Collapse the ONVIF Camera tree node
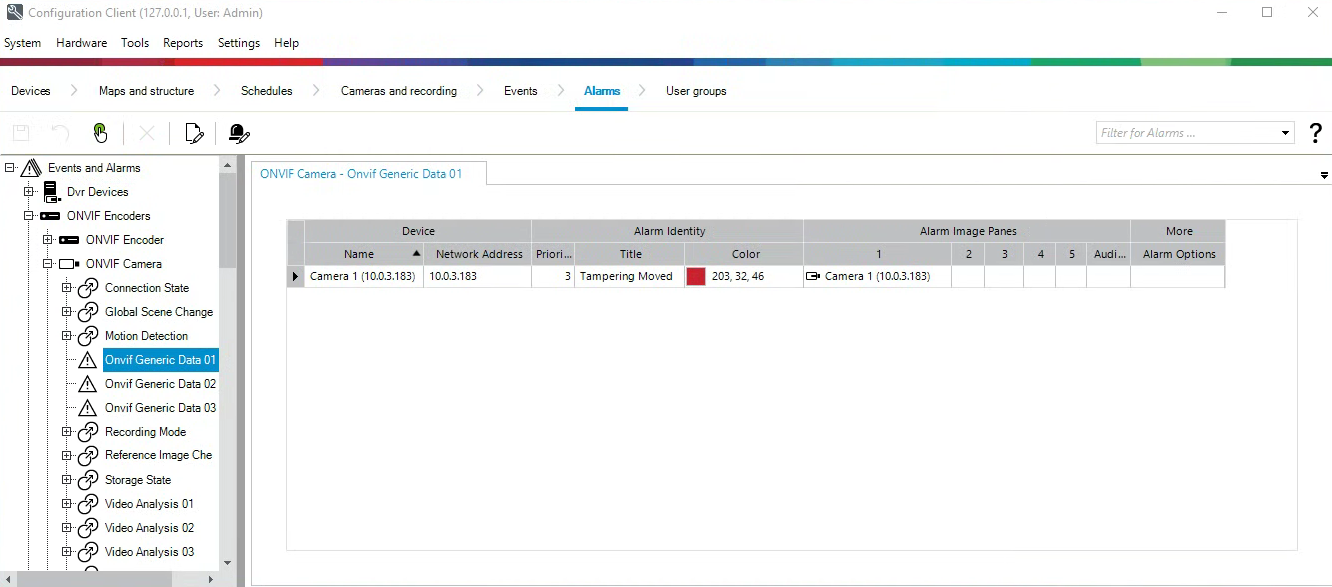Viewport: 1332px width, 587px height. (48, 264)
